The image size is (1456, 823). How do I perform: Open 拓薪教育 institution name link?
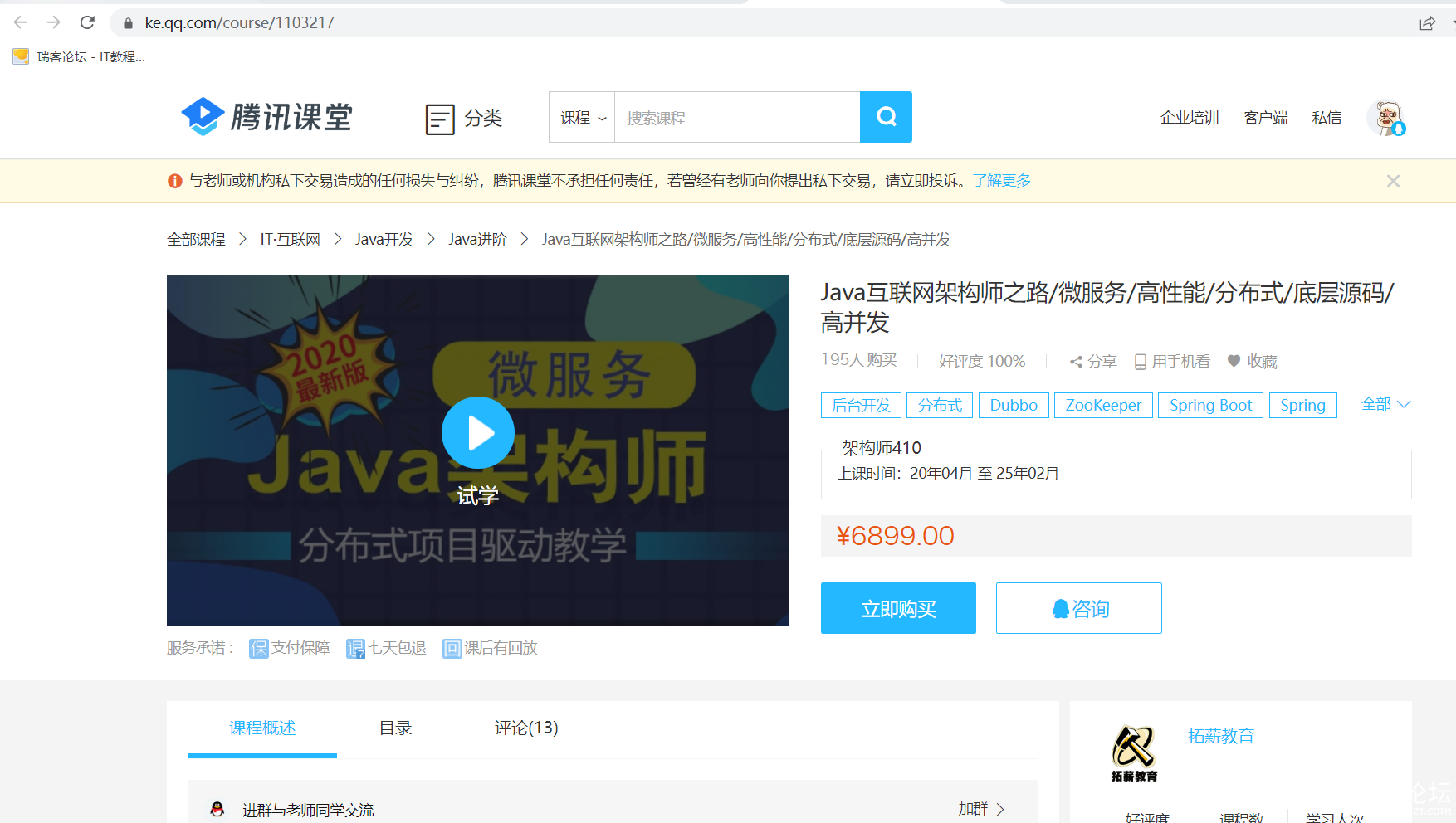[1220, 736]
